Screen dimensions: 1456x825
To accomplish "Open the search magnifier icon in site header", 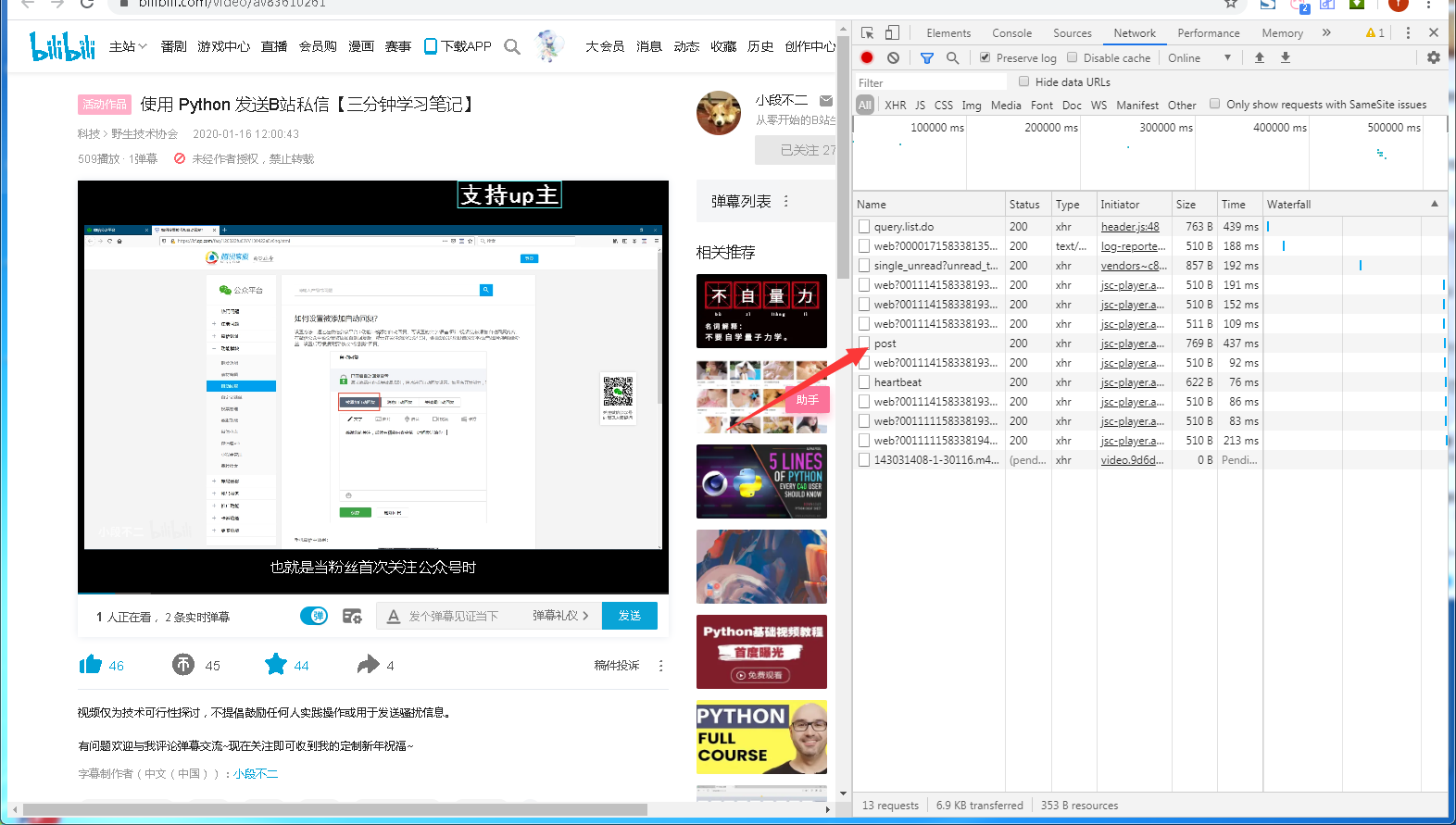I will click(x=512, y=46).
